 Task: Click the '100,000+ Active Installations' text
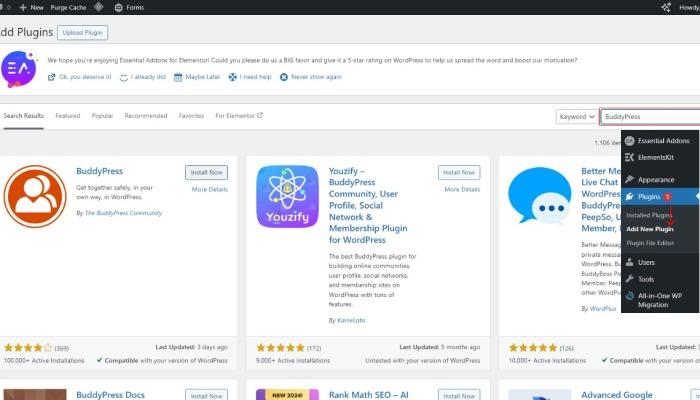click(44, 360)
